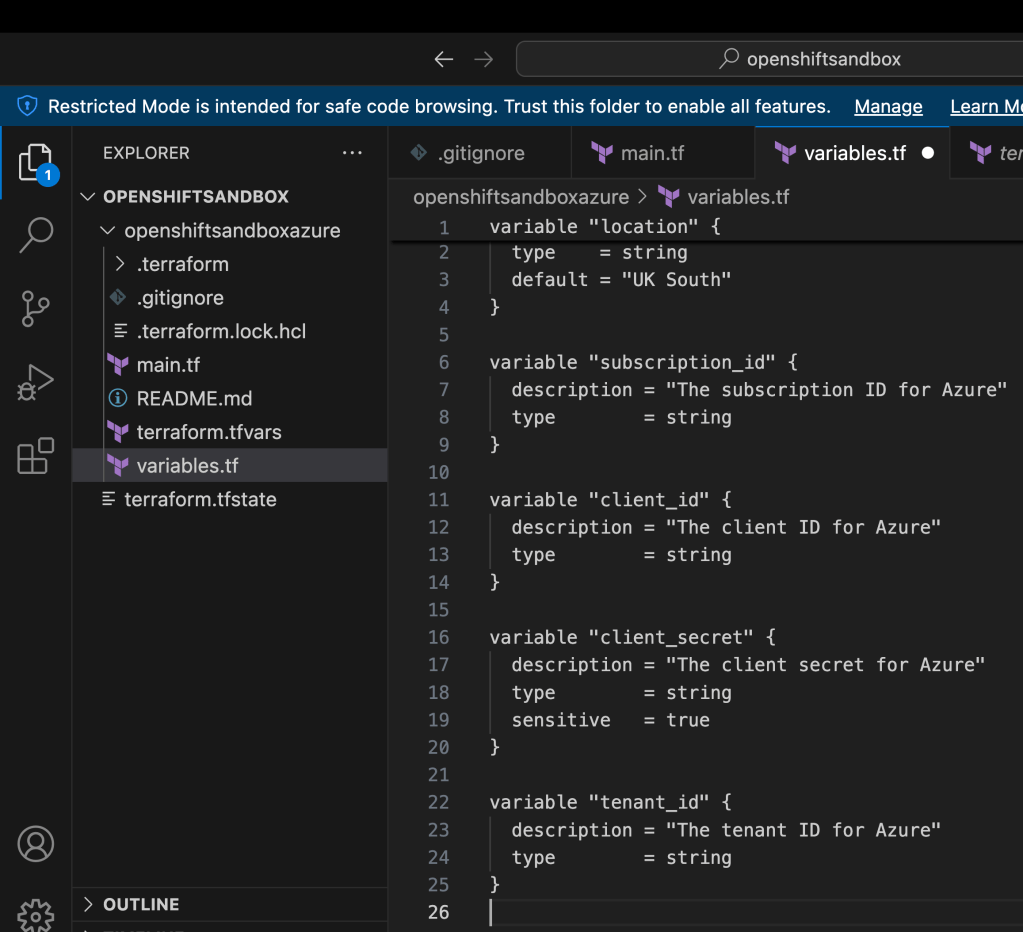
Task: Switch to the main.tf tab
Action: (x=663, y=153)
